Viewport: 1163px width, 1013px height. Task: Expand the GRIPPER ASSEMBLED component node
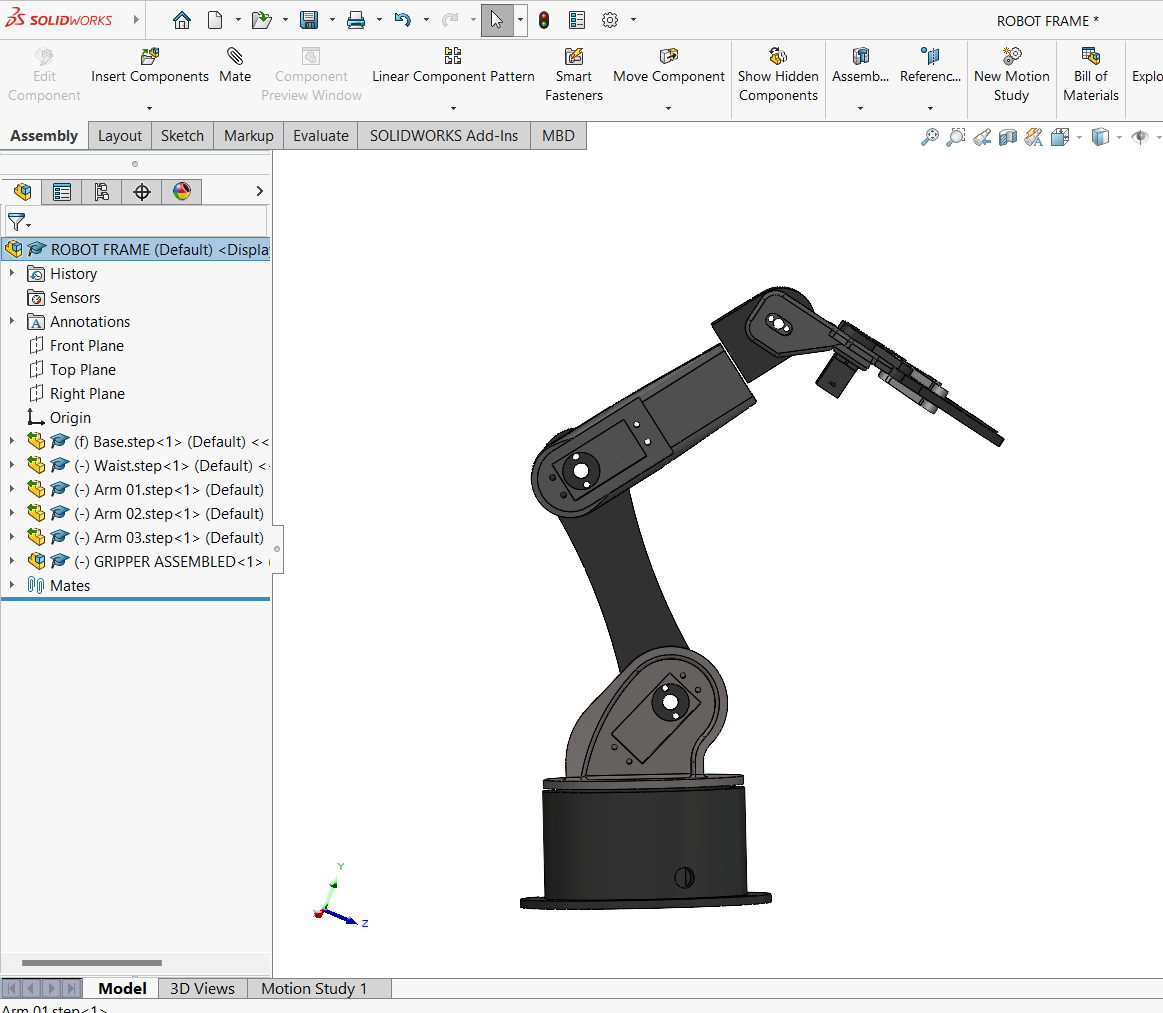tap(12, 562)
